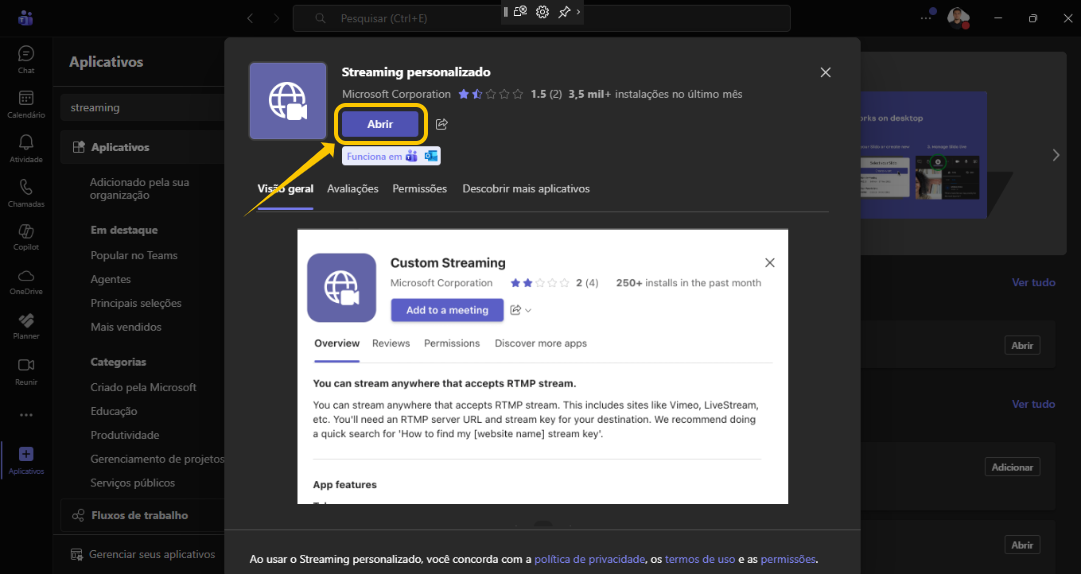Click Streaming personalizado app icon
1081x574 pixels.
287,101
